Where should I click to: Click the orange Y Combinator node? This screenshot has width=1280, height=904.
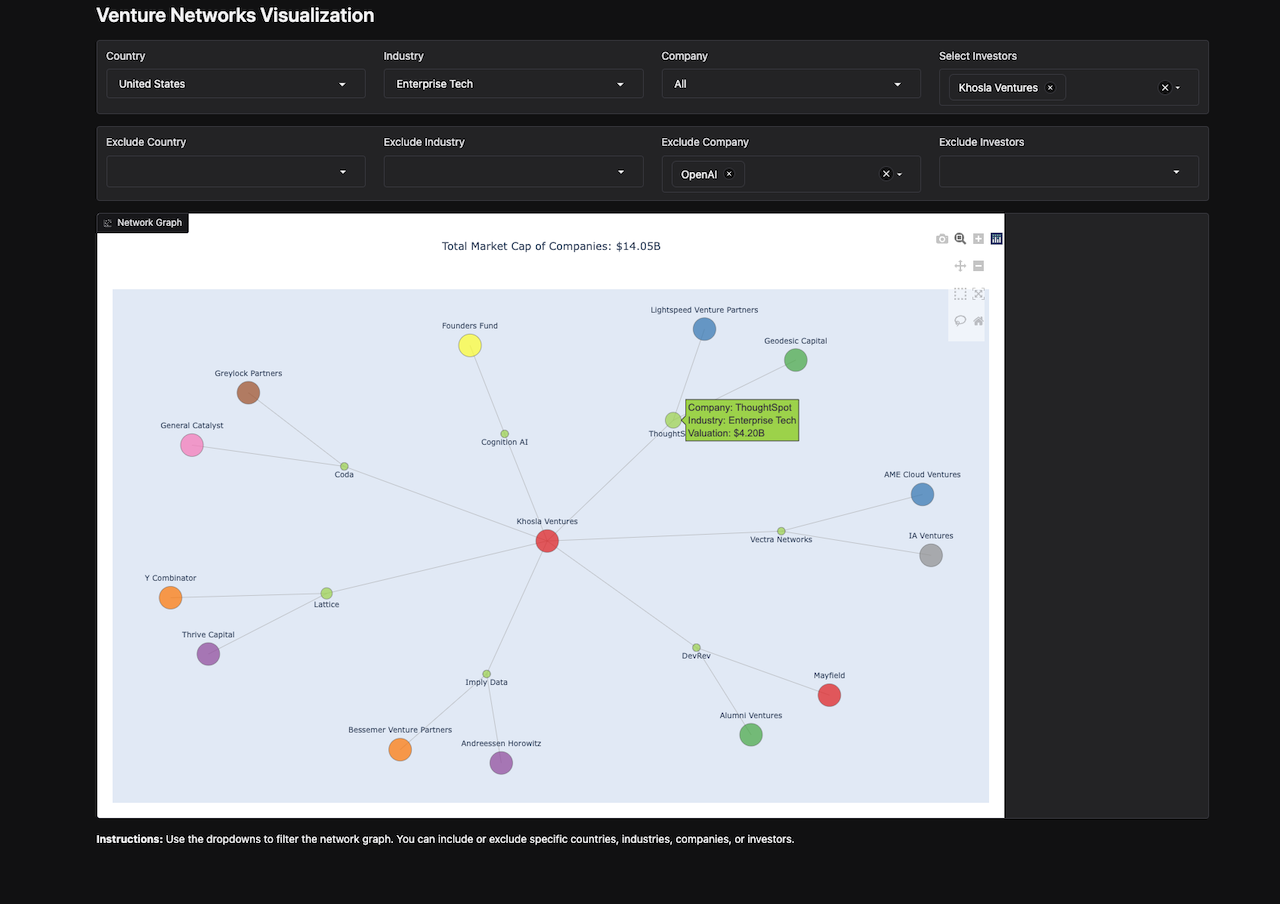coord(171,598)
